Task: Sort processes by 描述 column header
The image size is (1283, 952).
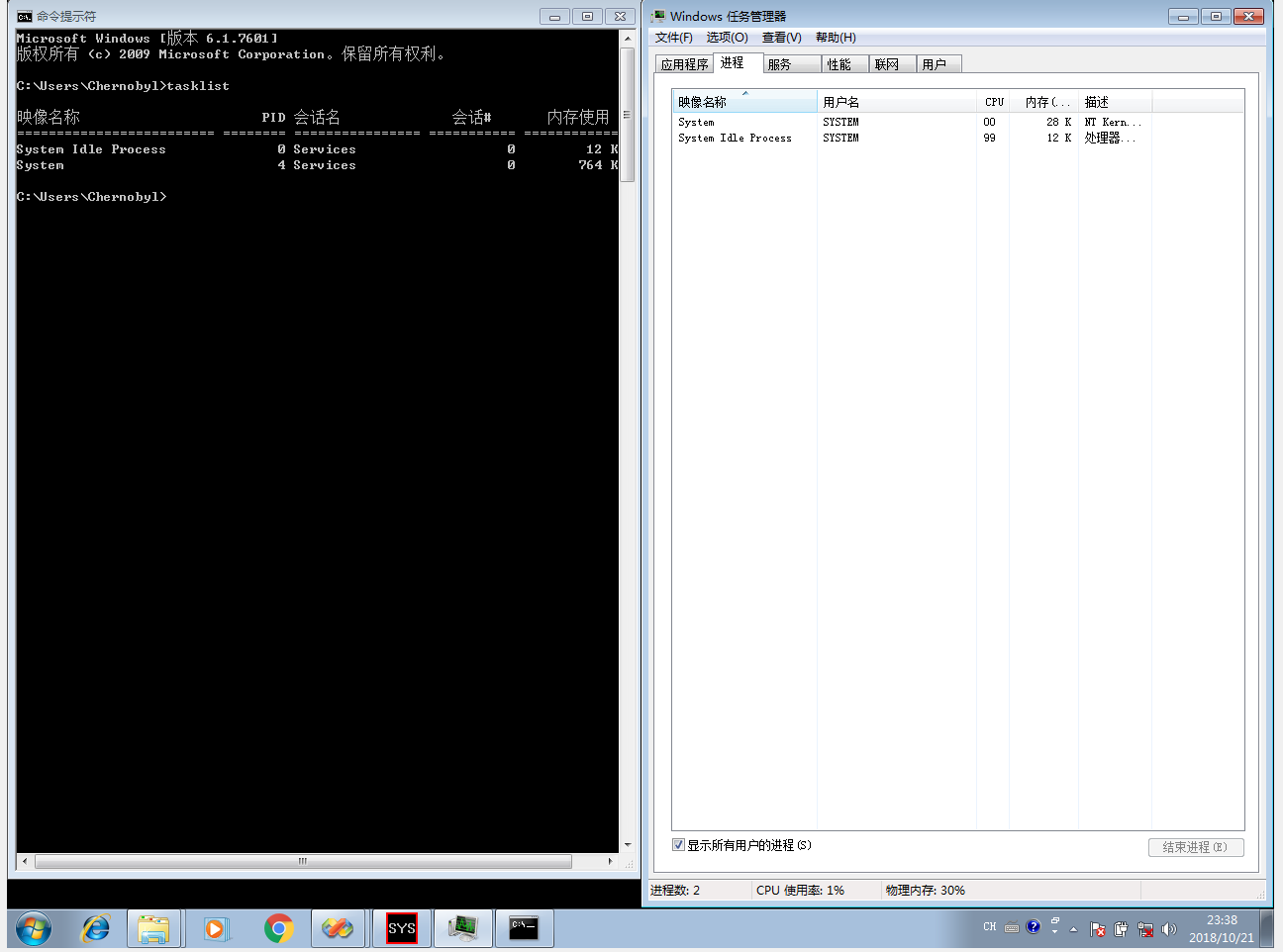Action: tap(1116, 102)
